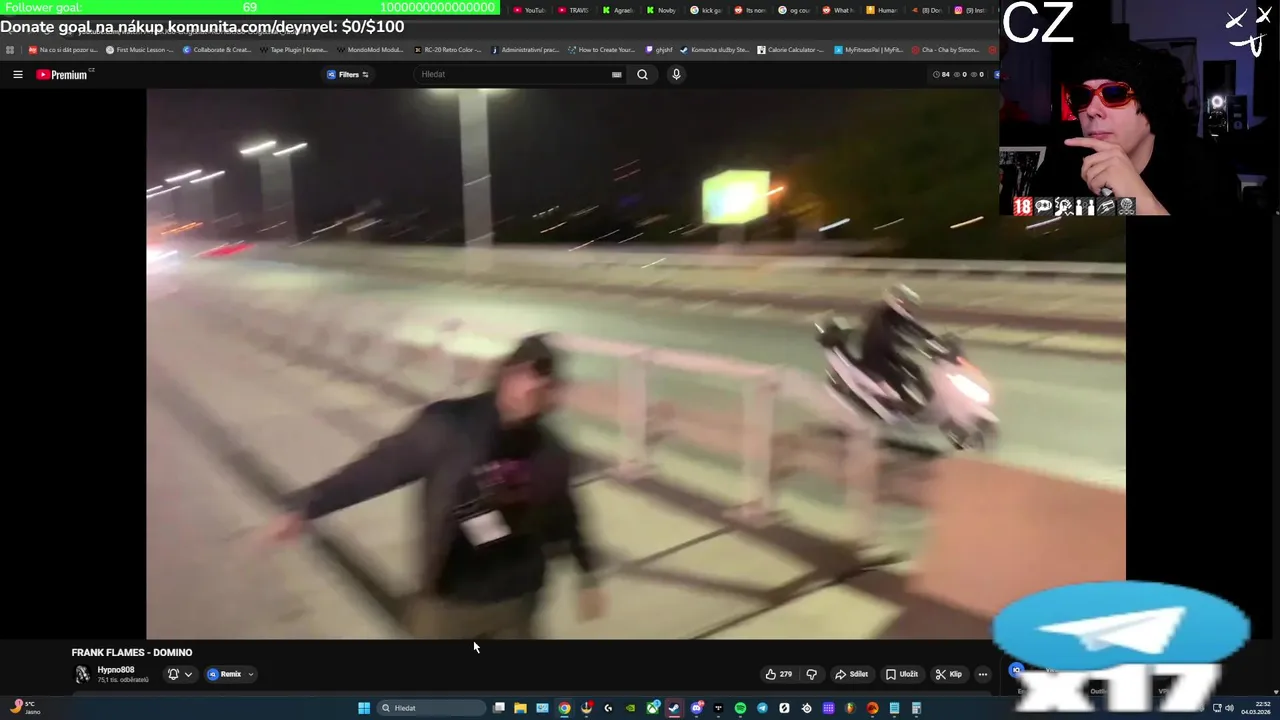The image size is (1280, 720).
Task: Open the RC-20 Retro Color bookmark
Action: (x=447, y=49)
